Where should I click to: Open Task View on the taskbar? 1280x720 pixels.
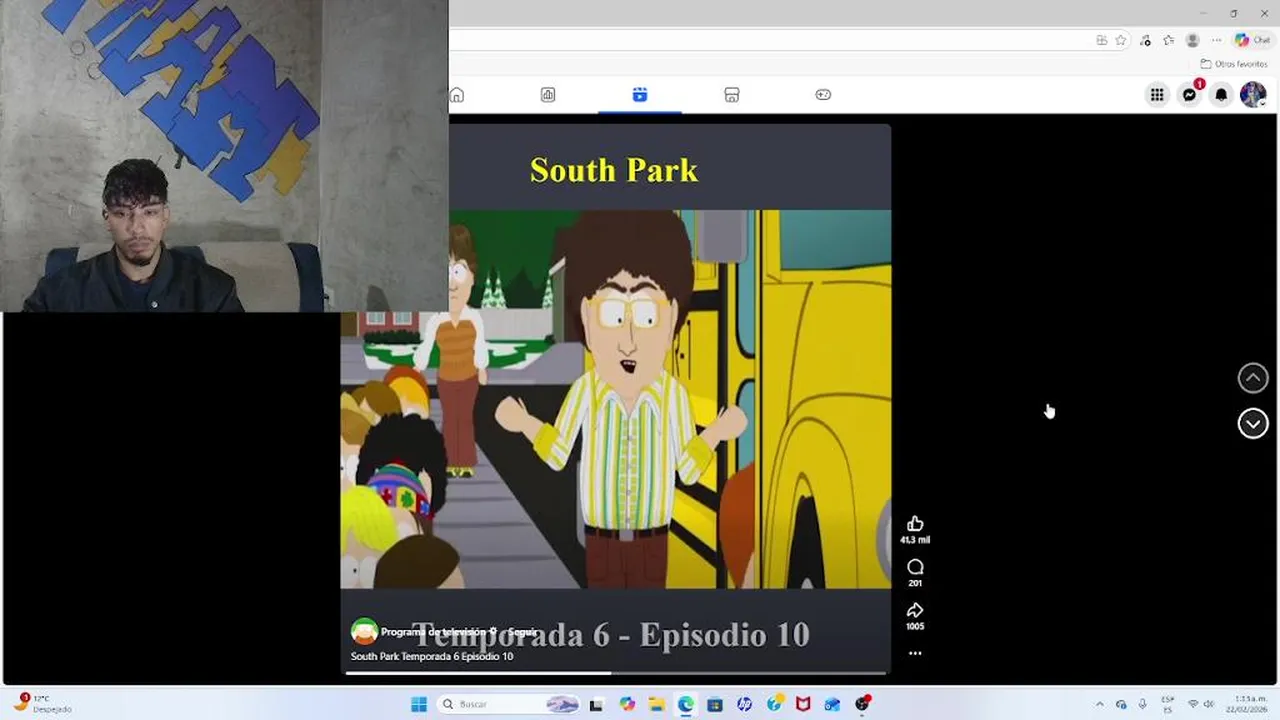coord(596,704)
